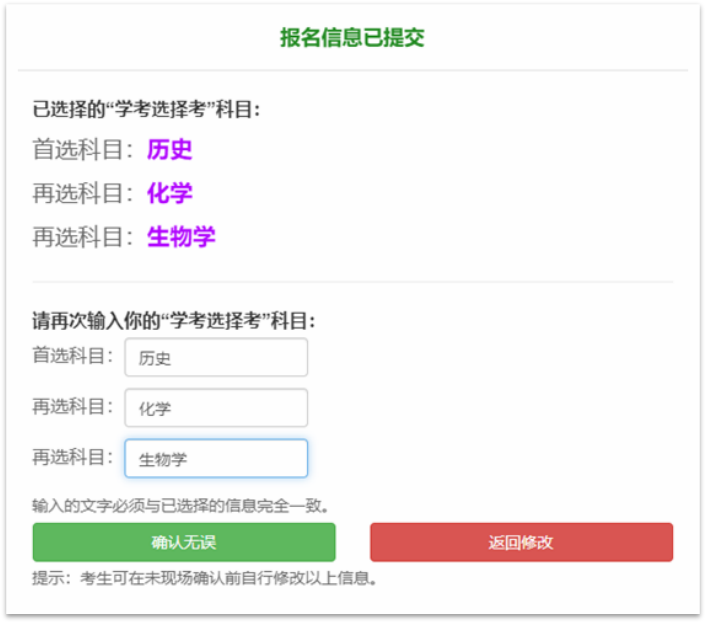Select the input field containing 生物学

pos(216,459)
